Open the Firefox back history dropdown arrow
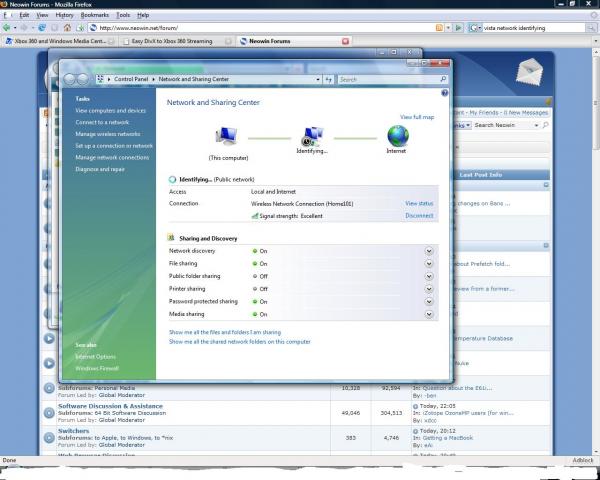Image resolution: width=600 pixels, height=480 pixels. [x=15, y=28]
